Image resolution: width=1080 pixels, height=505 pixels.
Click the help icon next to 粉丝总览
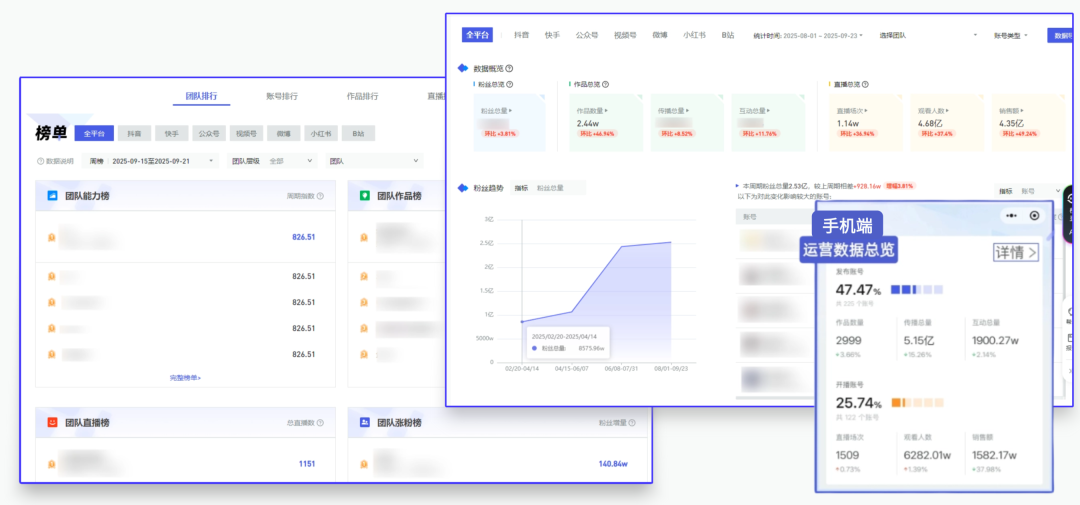(x=510, y=85)
